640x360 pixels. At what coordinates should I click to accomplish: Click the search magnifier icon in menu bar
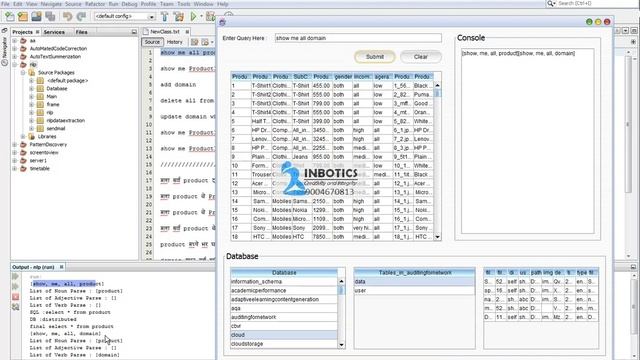point(551,3)
